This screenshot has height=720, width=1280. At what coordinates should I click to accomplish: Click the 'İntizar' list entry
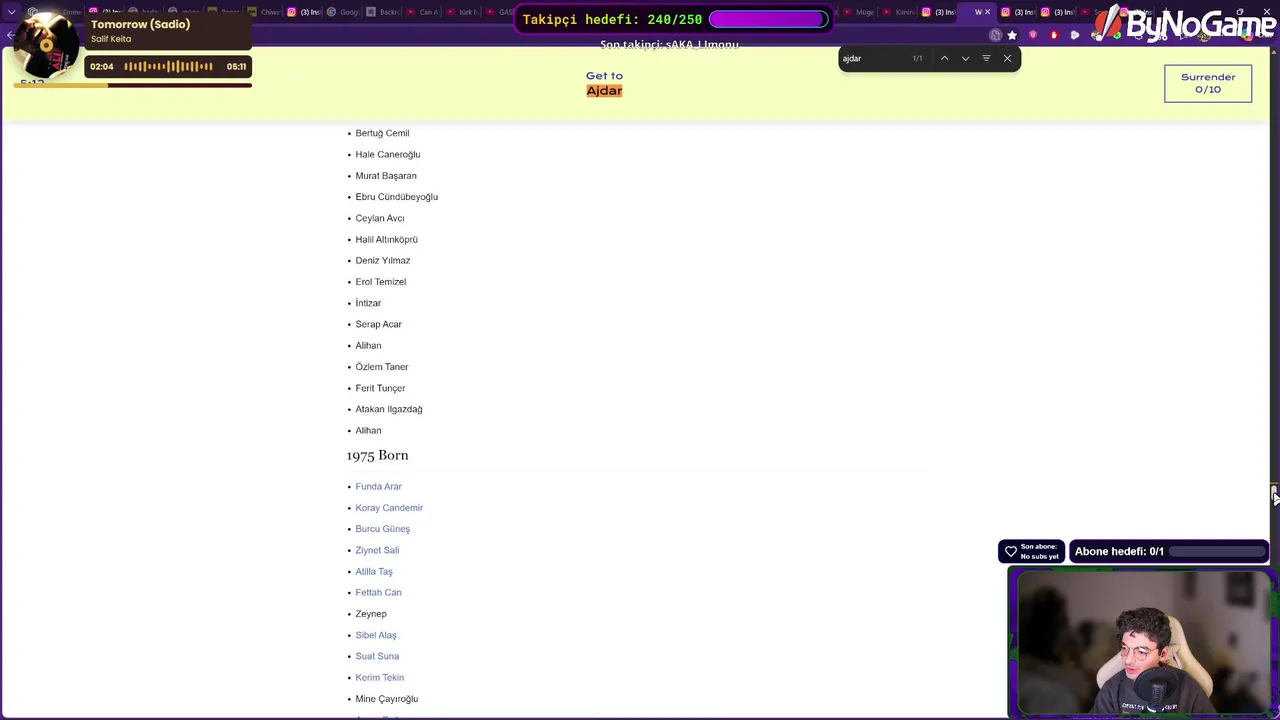(x=368, y=303)
